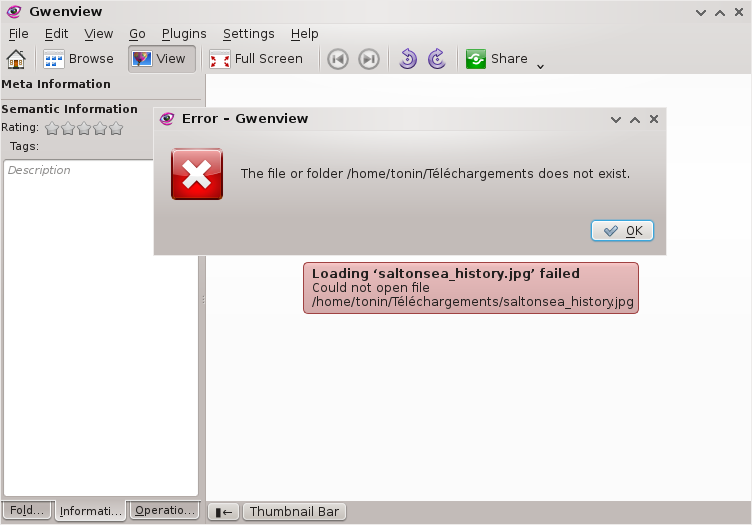Screen dimensions: 752x525
Task: Open the File menu
Action: pyautogui.click(x=19, y=34)
